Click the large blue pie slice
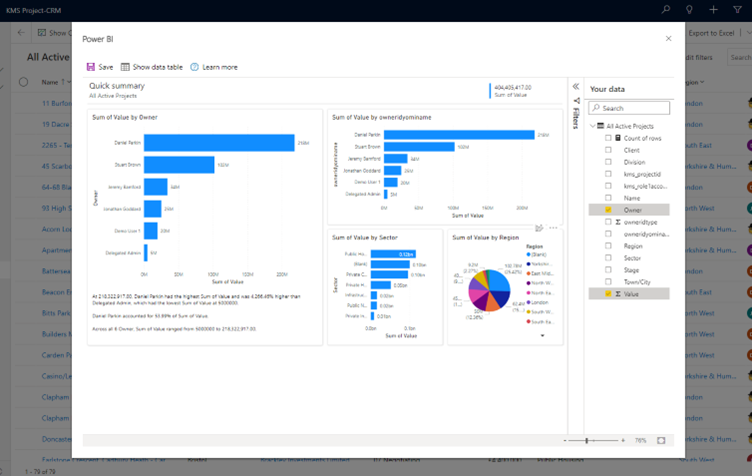 click(x=499, y=280)
